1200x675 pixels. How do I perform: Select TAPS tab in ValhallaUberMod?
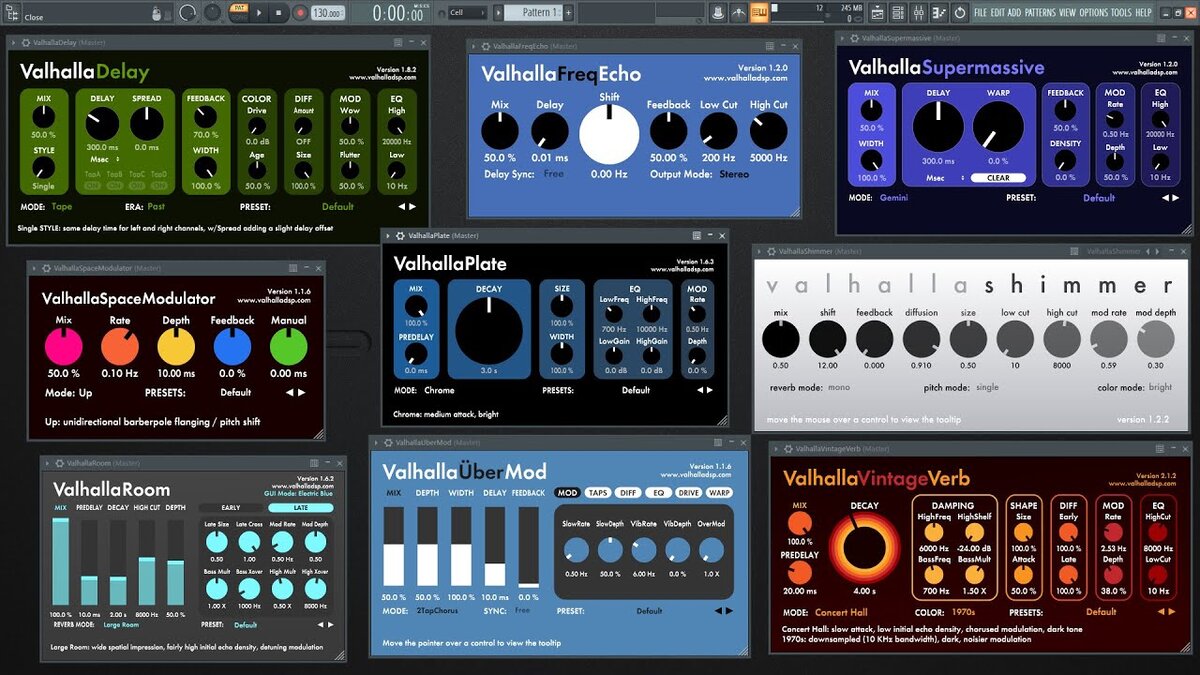point(598,493)
